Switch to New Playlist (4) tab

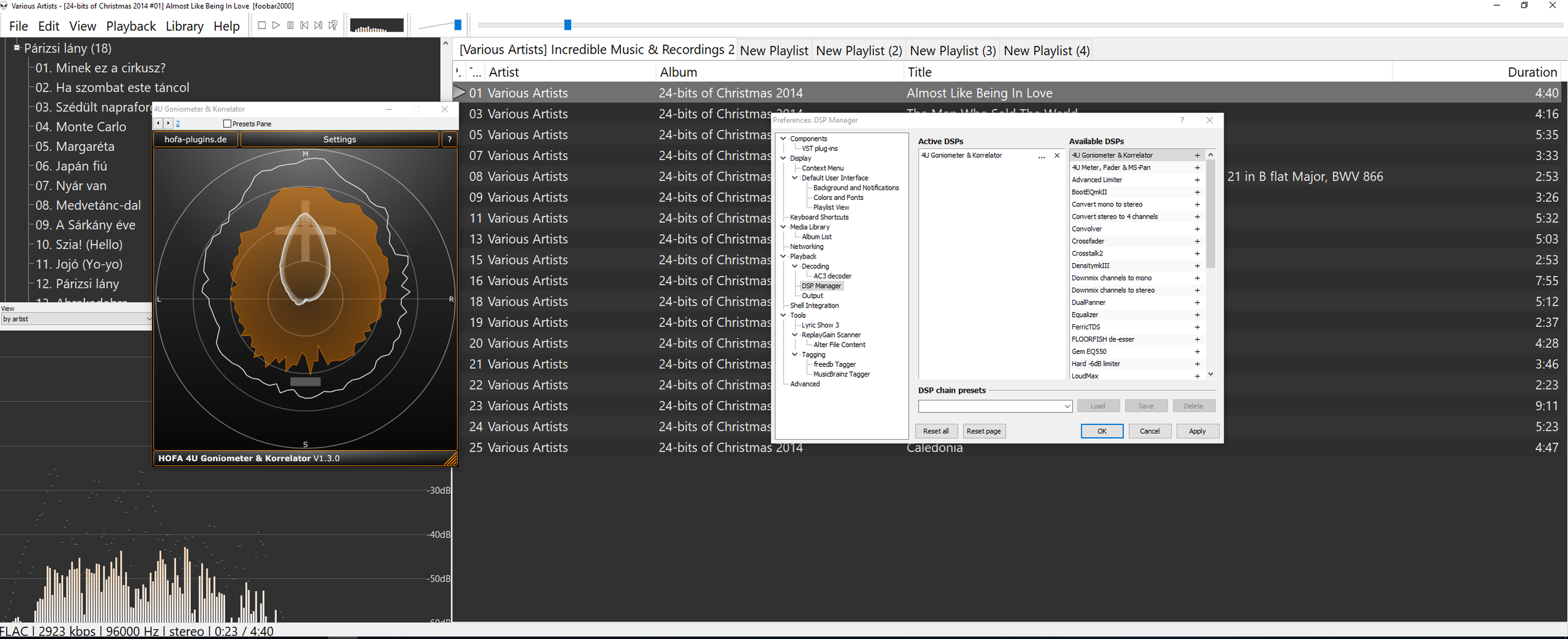(x=1046, y=50)
